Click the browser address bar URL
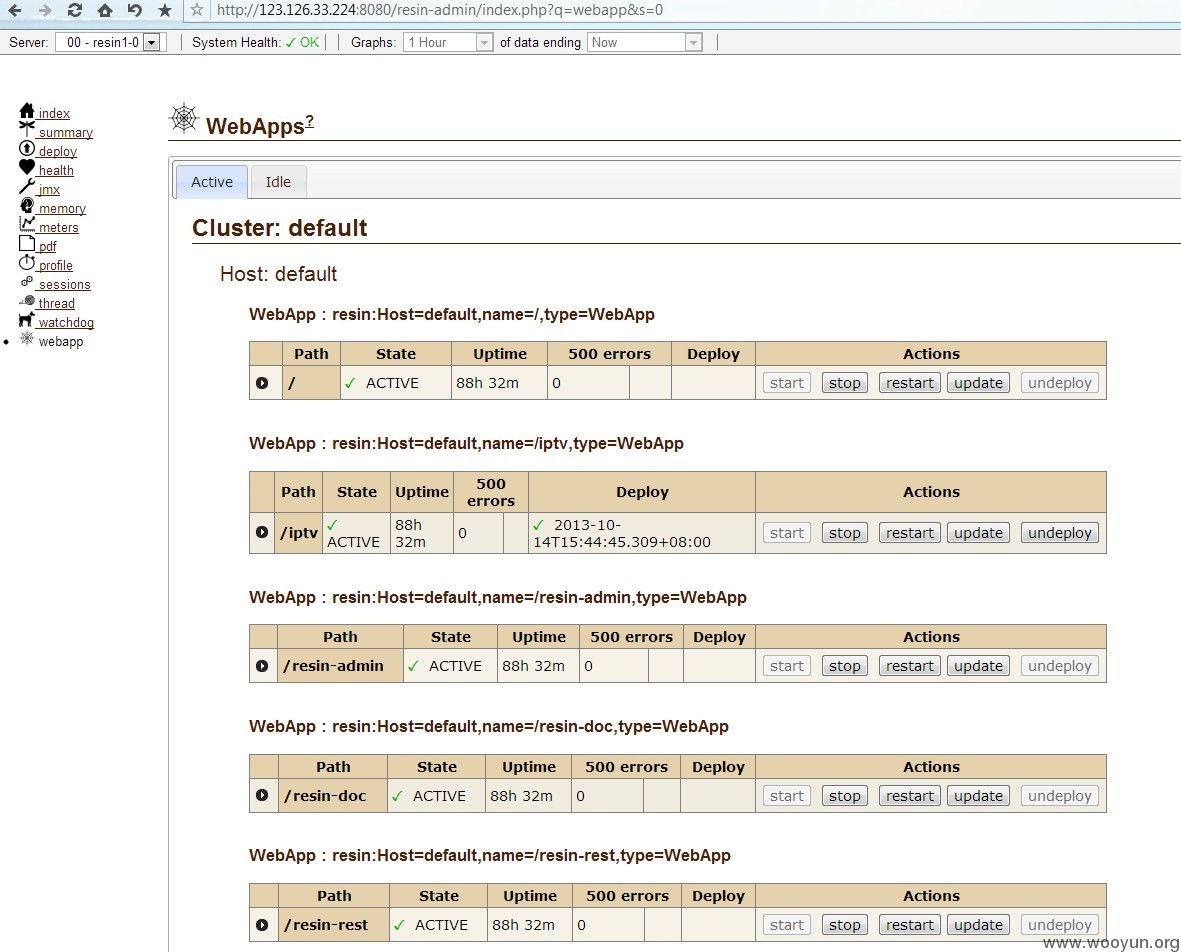The image size is (1181, 952). pyautogui.click(x=440, y=11)
